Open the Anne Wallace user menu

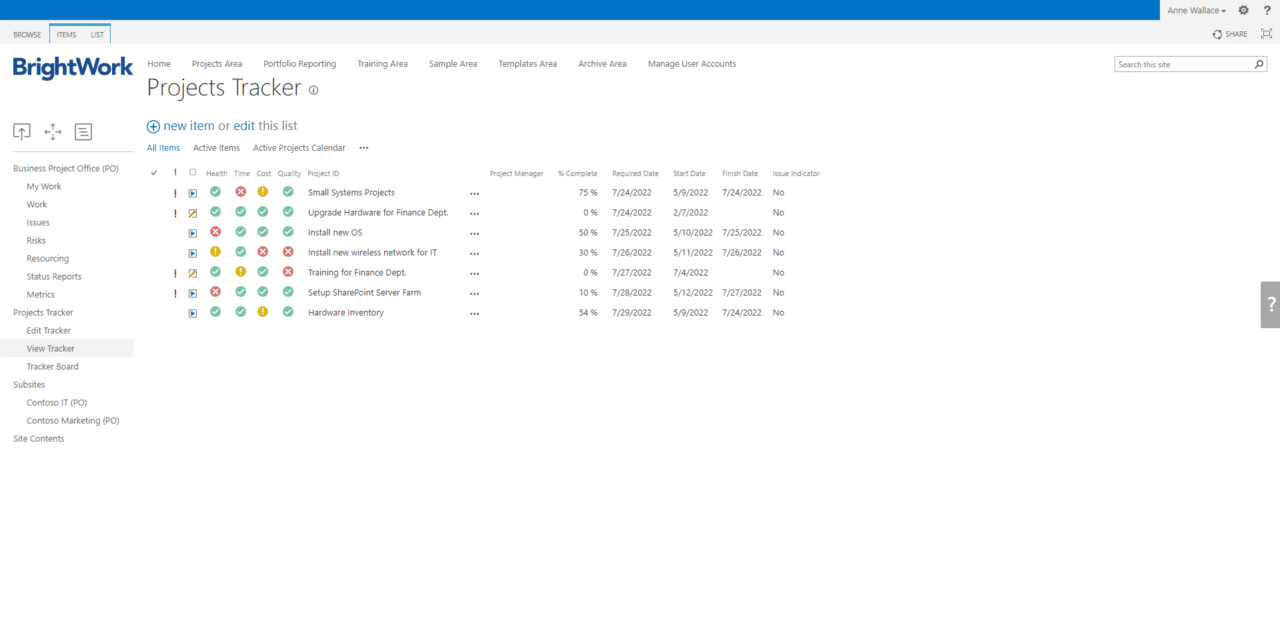[x=1192, y=10]
